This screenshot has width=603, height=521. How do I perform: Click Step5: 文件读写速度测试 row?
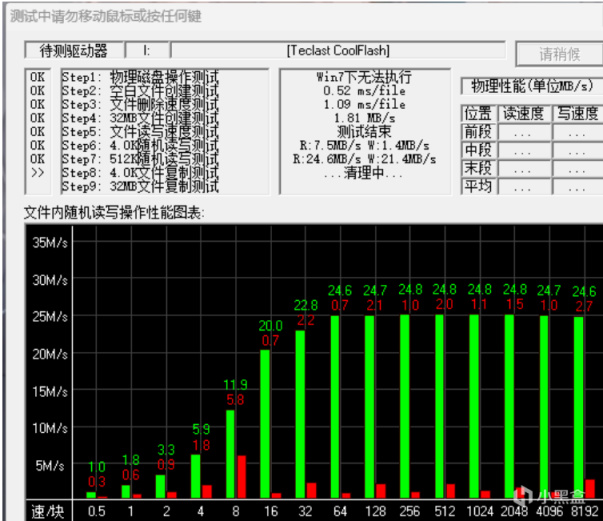click(140, 132)
